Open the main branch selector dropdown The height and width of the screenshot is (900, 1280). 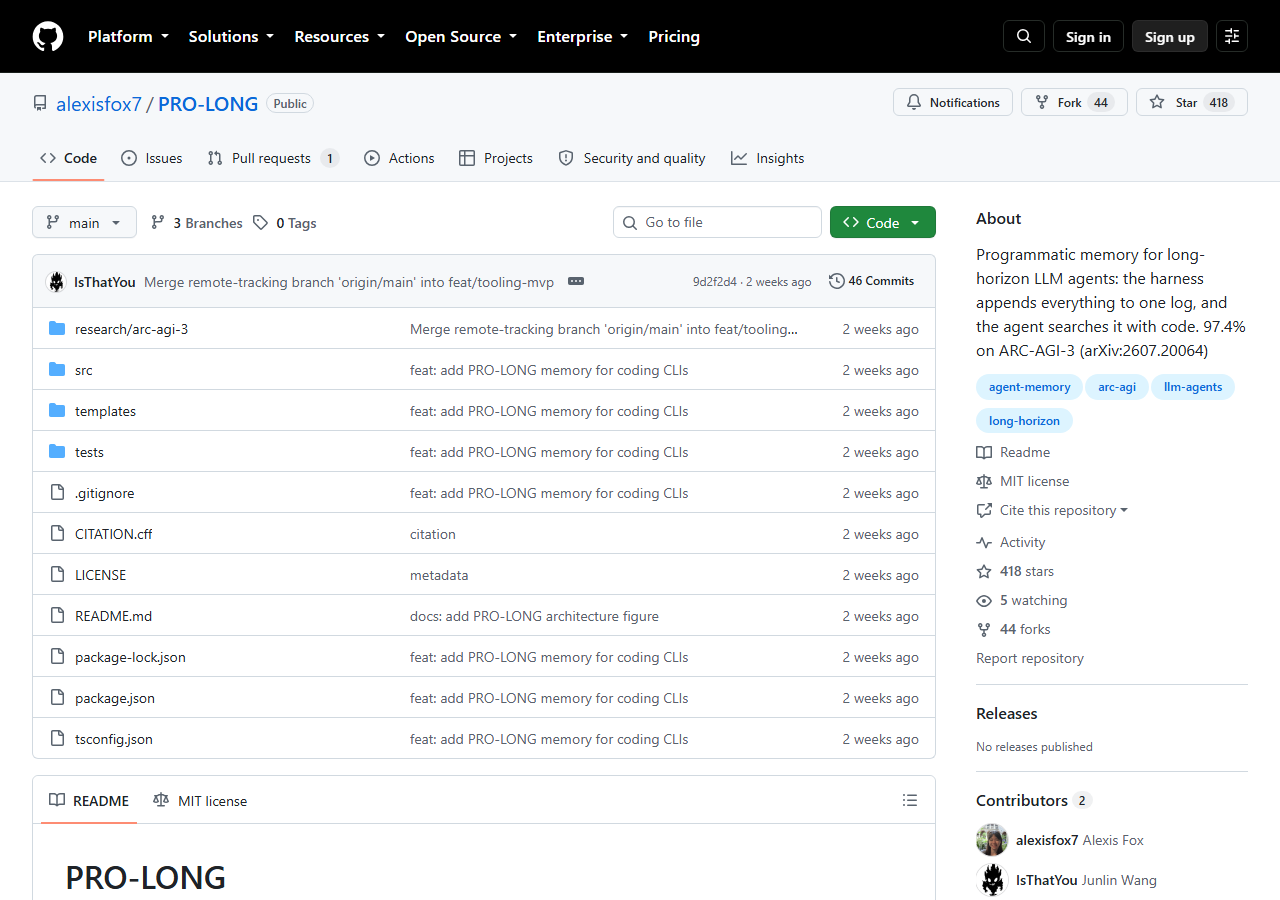tap(84, 223)
